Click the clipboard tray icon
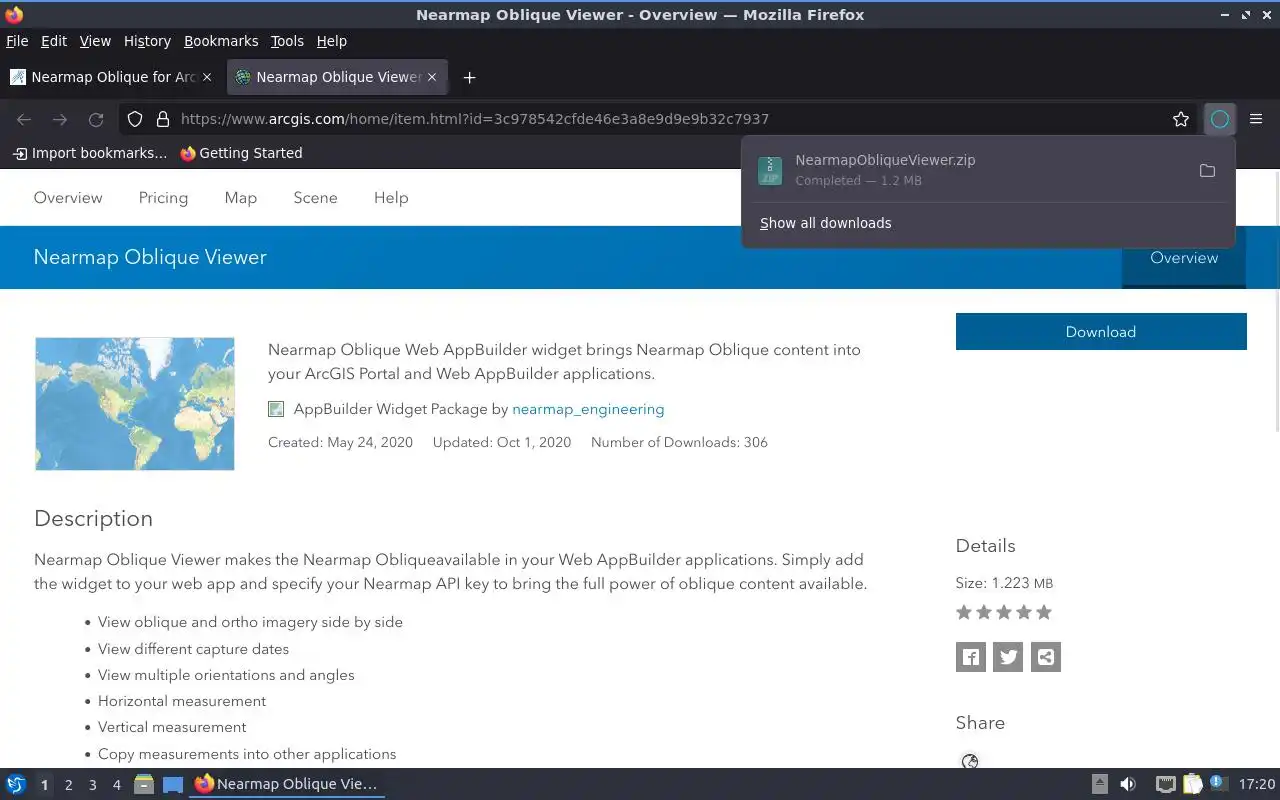Image resolution: width=1280 pixels, height=800 pixels. pos(1192,785)
